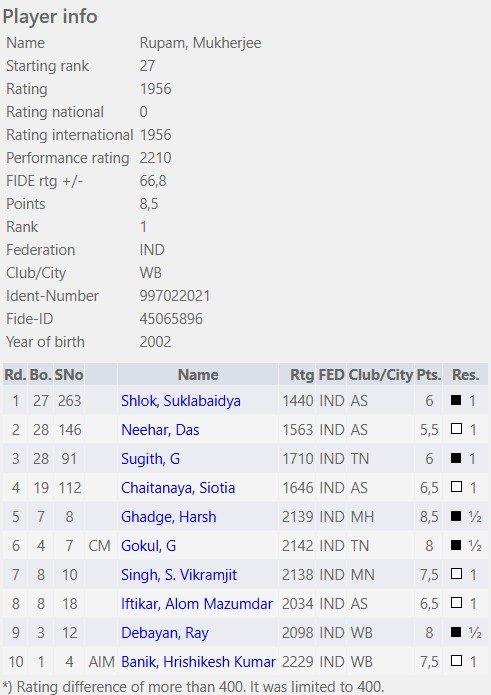This screenshot has height=695, width=491.
Task: Click the Fide-ID value 45065896
Action: (x=171, y=319)
